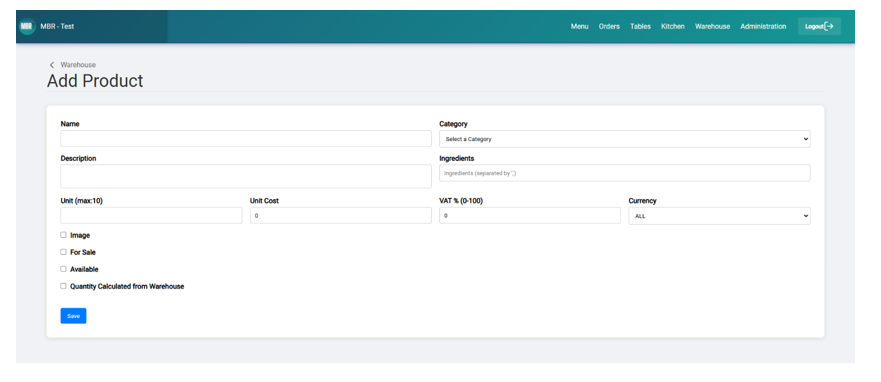The width and height of the screenshot is (881, 382).
Task: Click the Logout button
Action: pos(819,26)
